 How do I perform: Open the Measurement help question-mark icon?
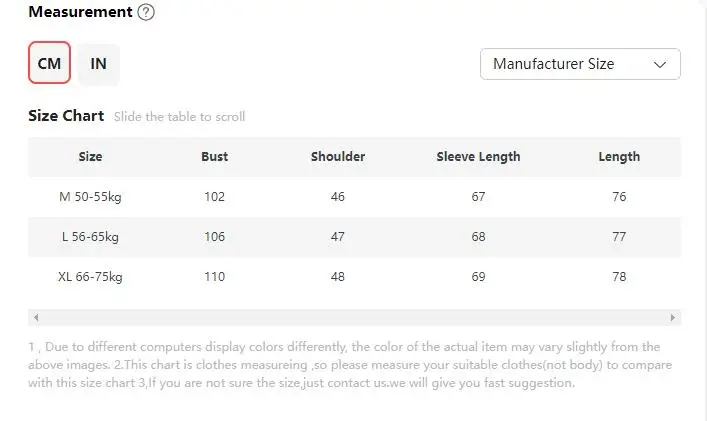coord(146,12)
